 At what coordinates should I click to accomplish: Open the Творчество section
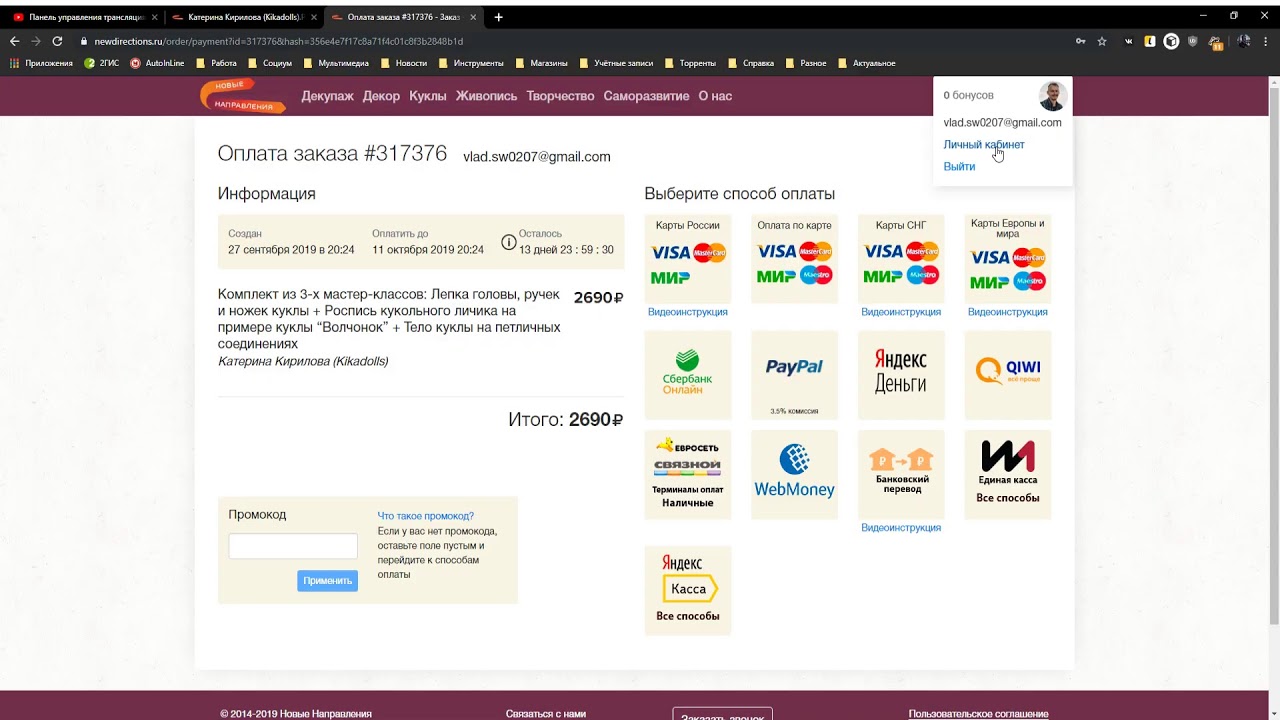(x=560, y=96)
